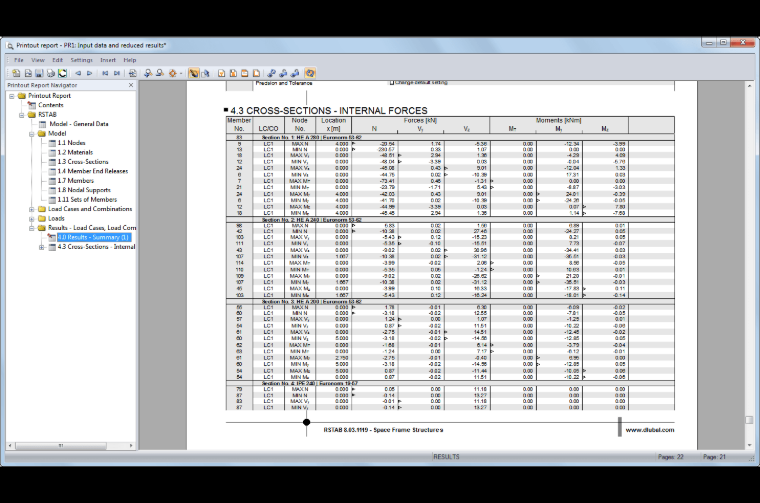Click the last of the three blue link icons

coord(295,73)
